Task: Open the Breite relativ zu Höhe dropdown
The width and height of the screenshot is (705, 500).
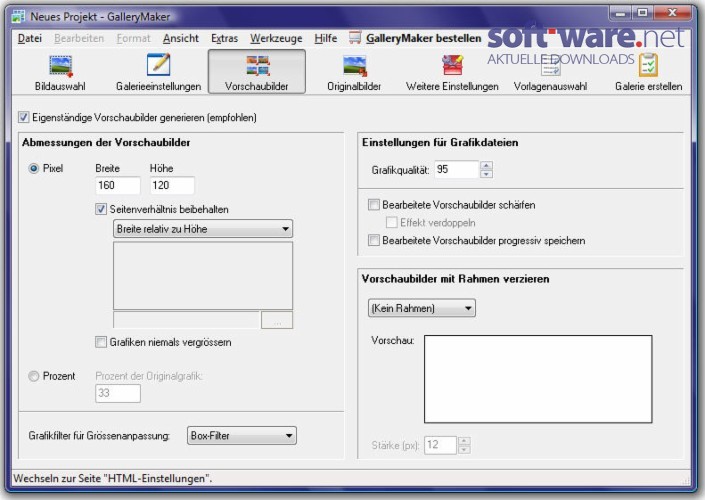Action: coord(203,229)
